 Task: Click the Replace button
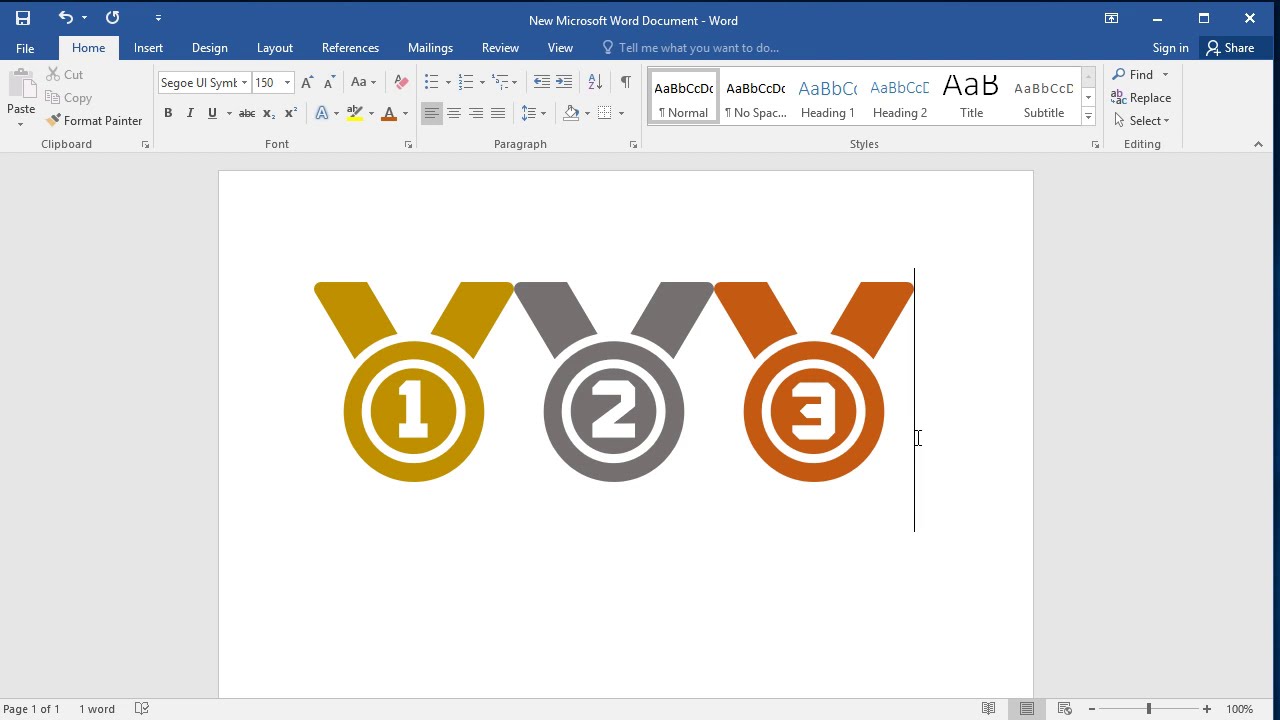click(1141, 98)
